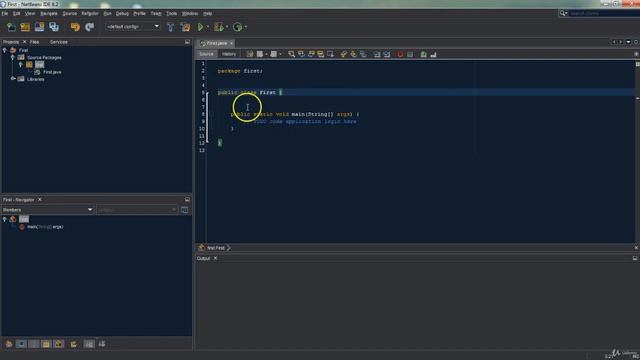Image resolution: width=640 pixels, height=360 pixels.
Task: Run project with the green play icon
Action: (x=200, y=27)
